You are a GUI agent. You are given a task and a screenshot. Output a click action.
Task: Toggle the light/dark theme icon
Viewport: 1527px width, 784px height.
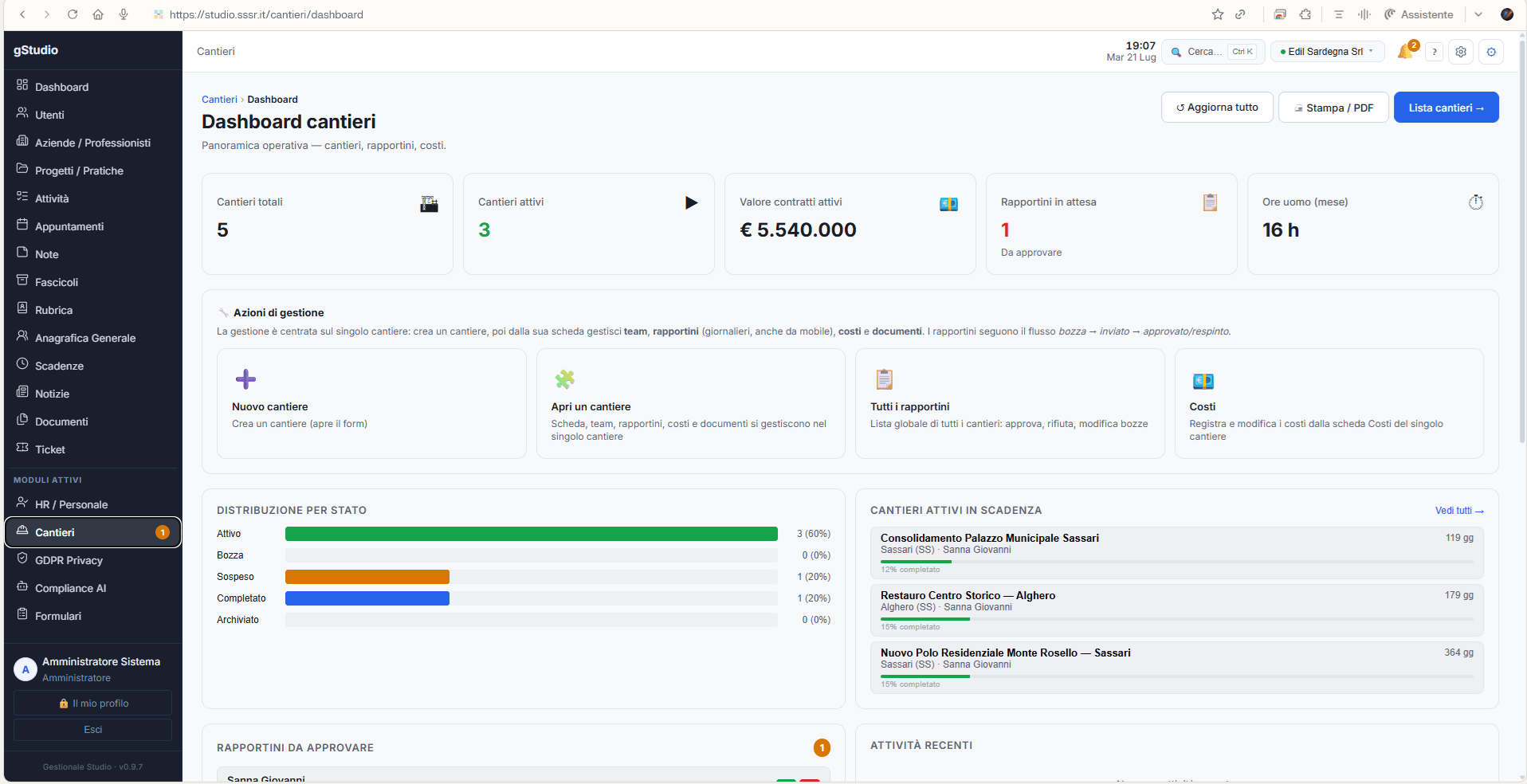[1491, 52]
